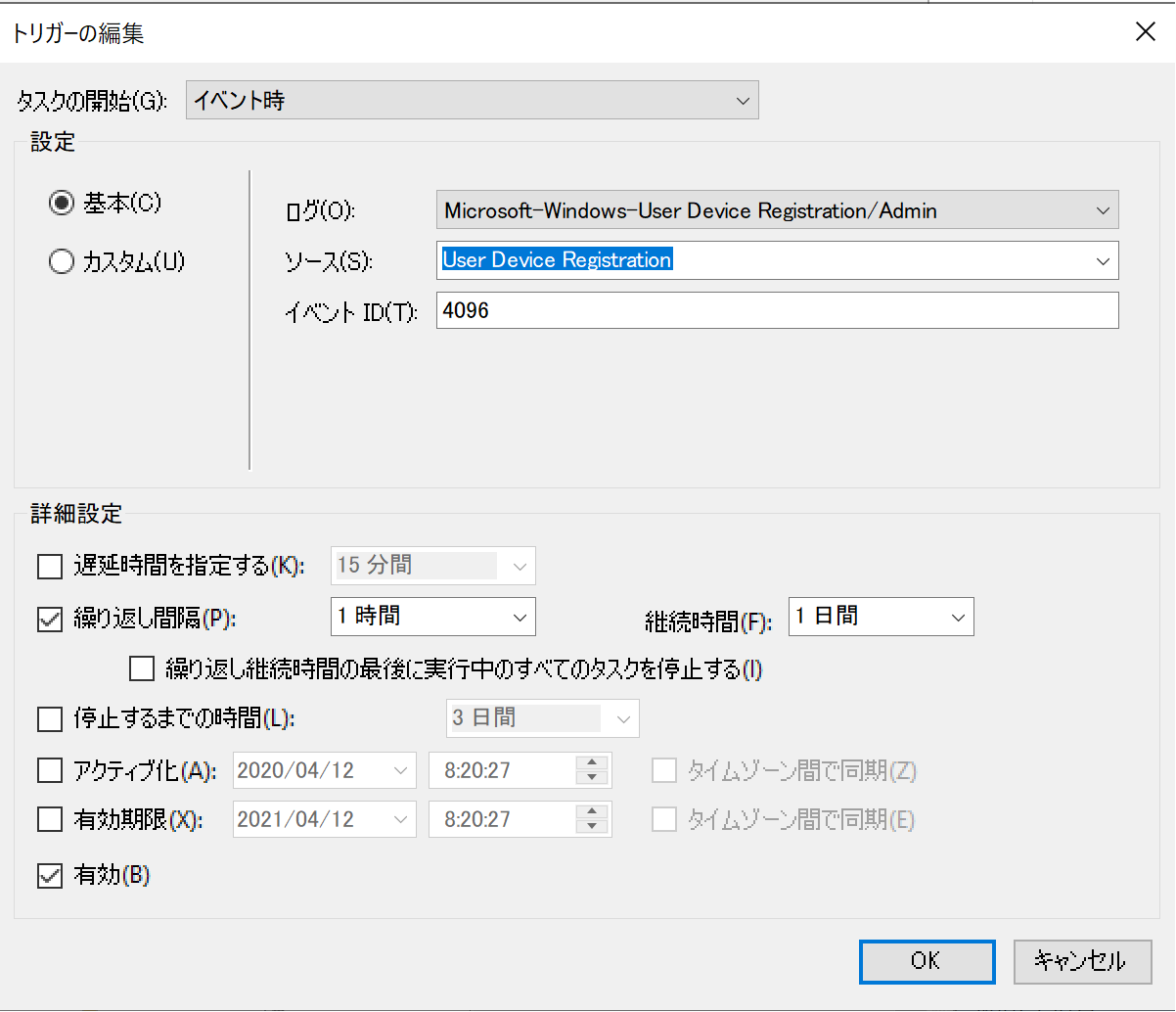Click the キャンセル button
Screen dimensions: 1176x1012
tap(1082, 961)
